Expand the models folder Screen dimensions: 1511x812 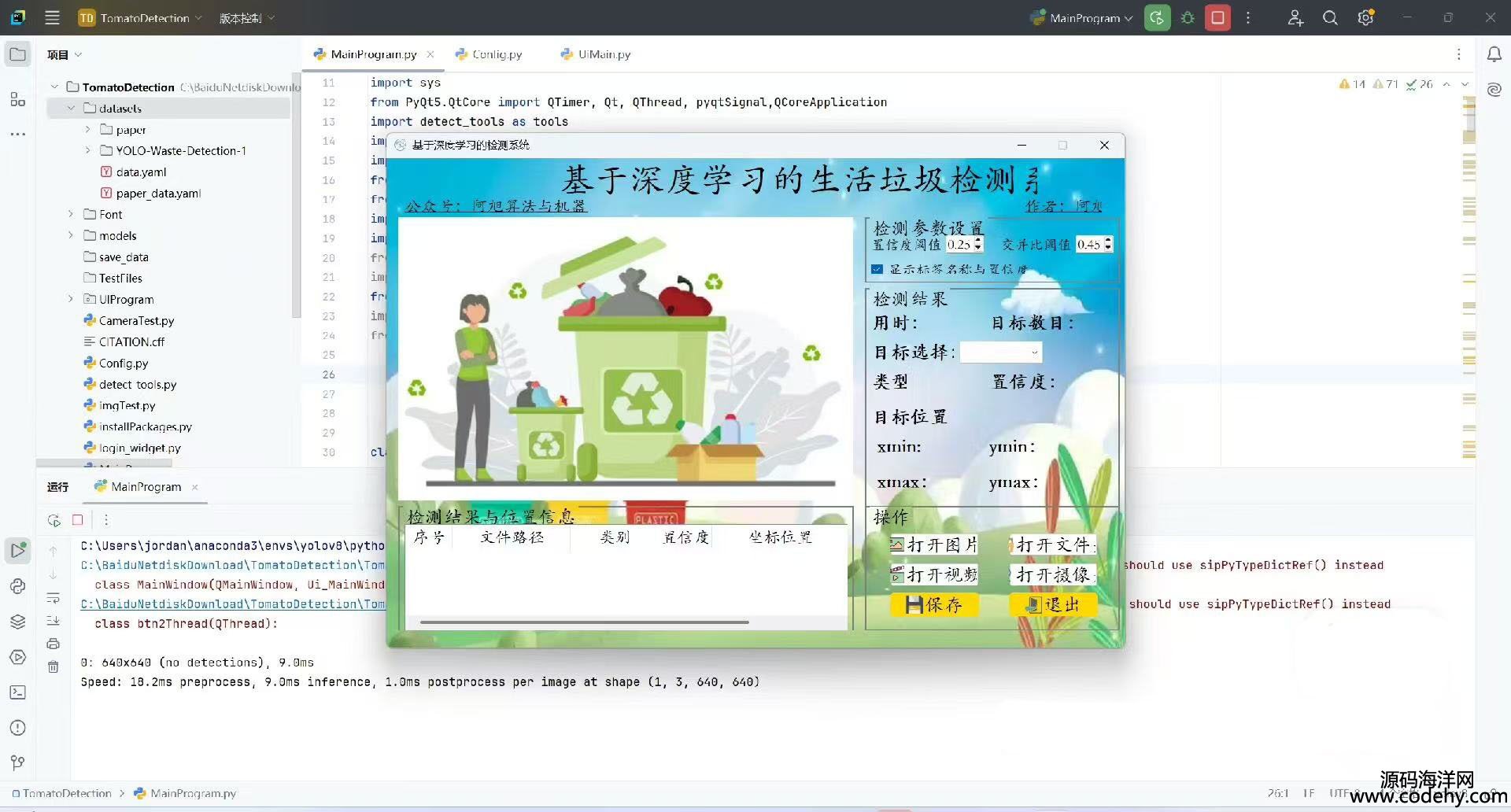click(71, 235)
